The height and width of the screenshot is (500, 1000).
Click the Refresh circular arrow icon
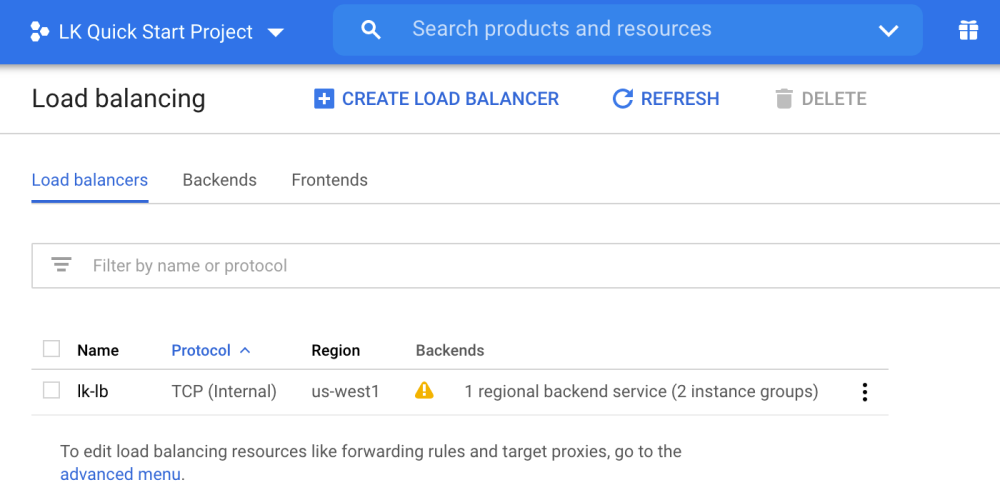[x=623, y=99]
